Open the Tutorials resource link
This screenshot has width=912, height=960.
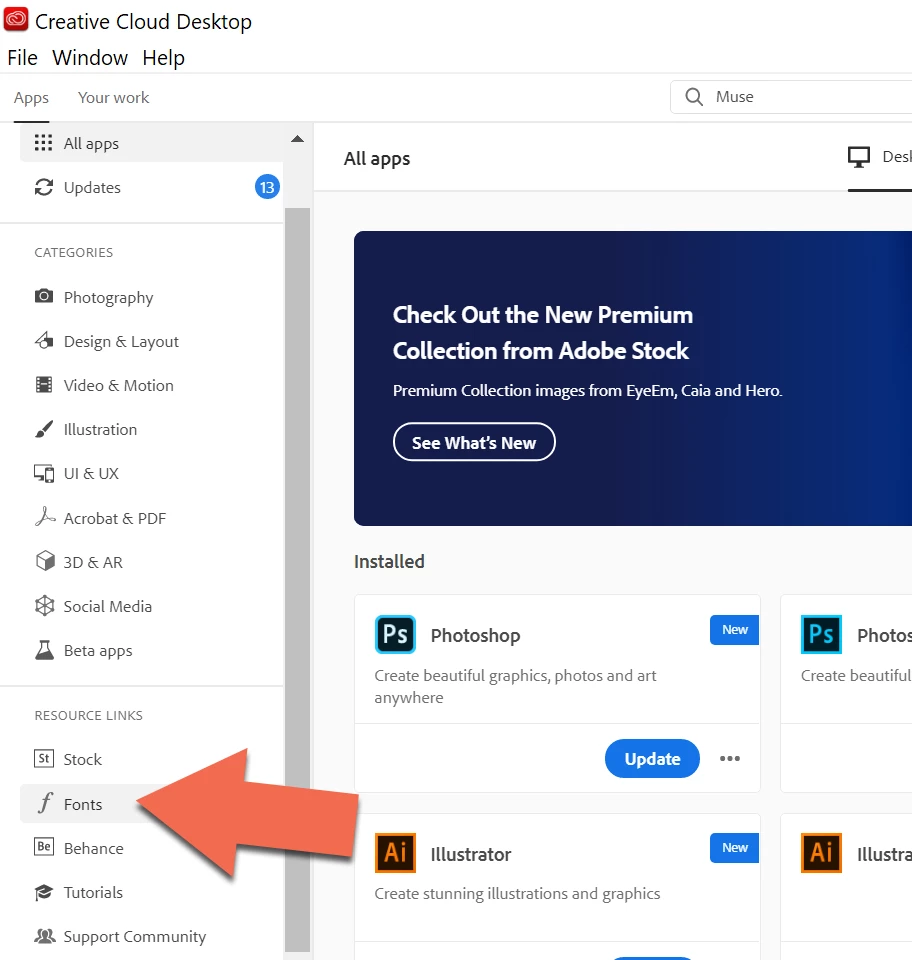[x=93, y=893]
